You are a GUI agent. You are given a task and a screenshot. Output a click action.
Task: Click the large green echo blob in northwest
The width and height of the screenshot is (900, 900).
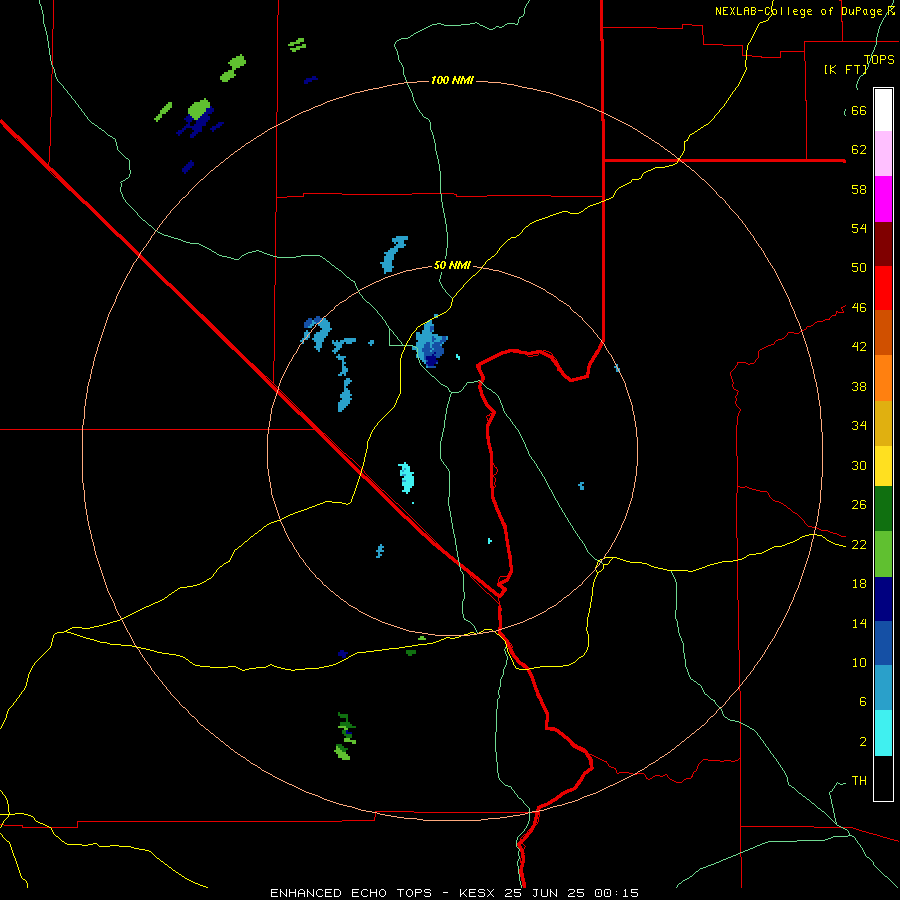coord(199,108)
